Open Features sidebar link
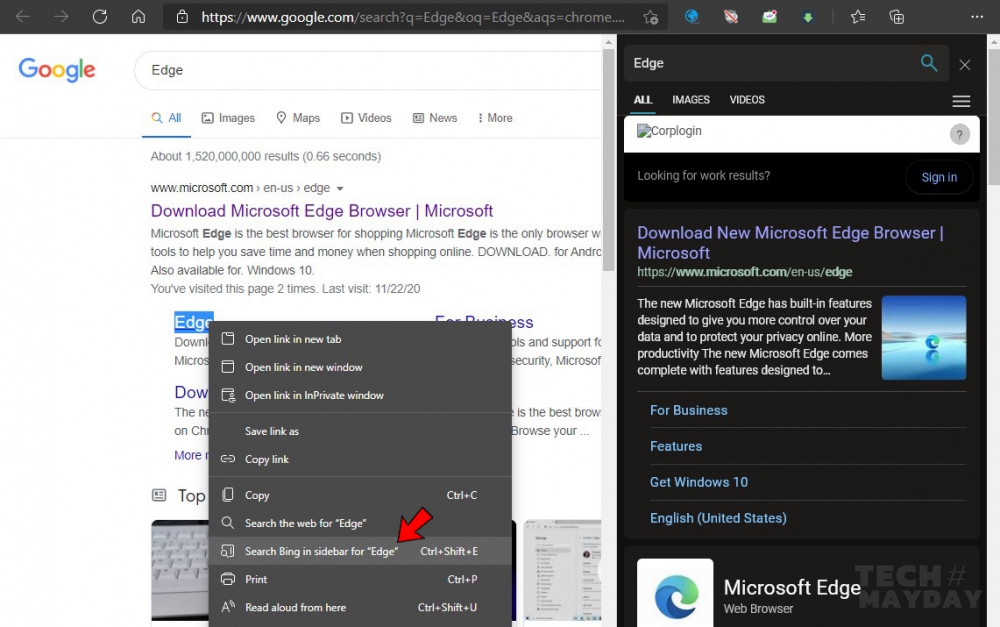This screenshot has width=1000, height=627. (x=675, y=446)
